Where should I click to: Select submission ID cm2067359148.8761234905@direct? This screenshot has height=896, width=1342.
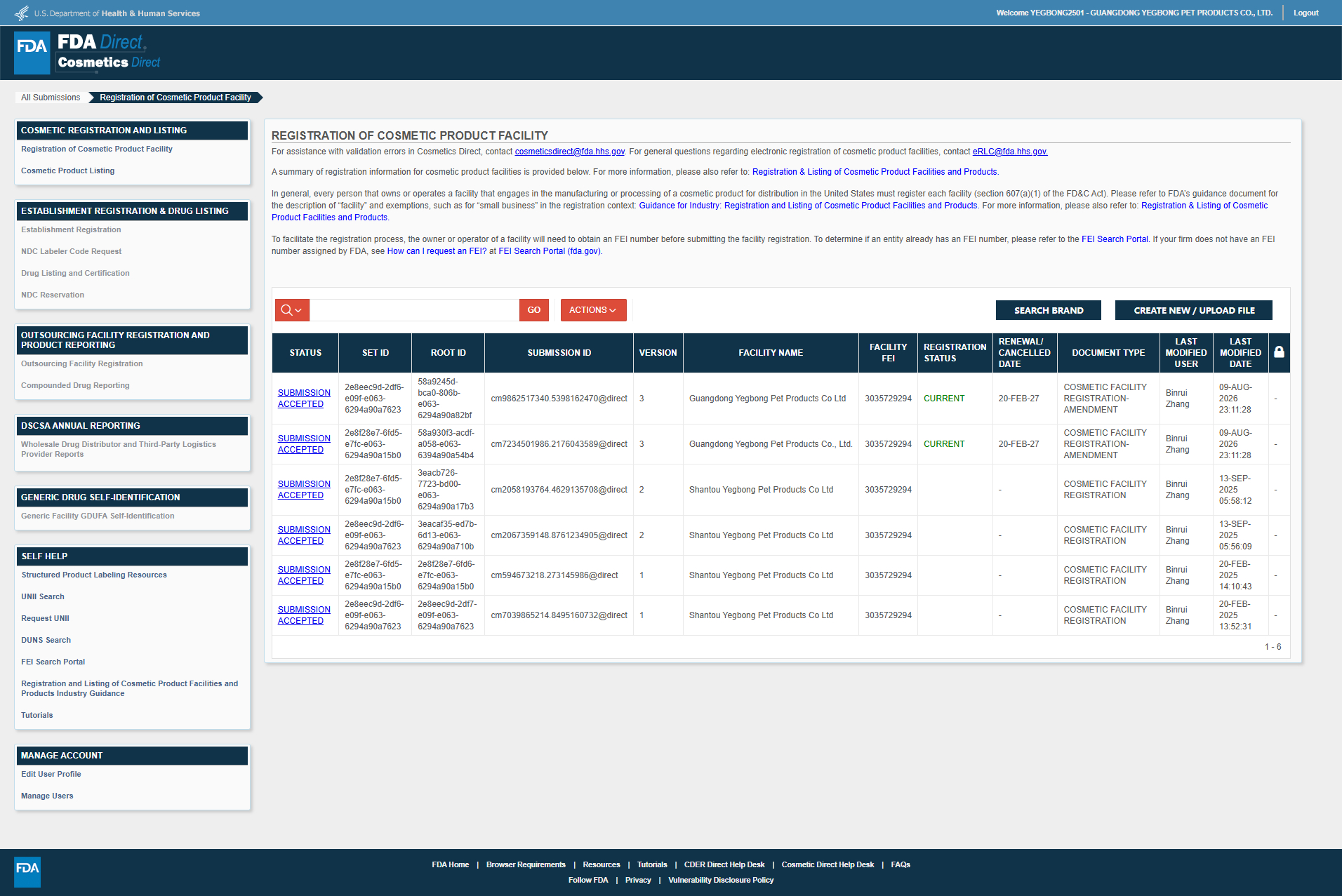(x=559, y=535)
